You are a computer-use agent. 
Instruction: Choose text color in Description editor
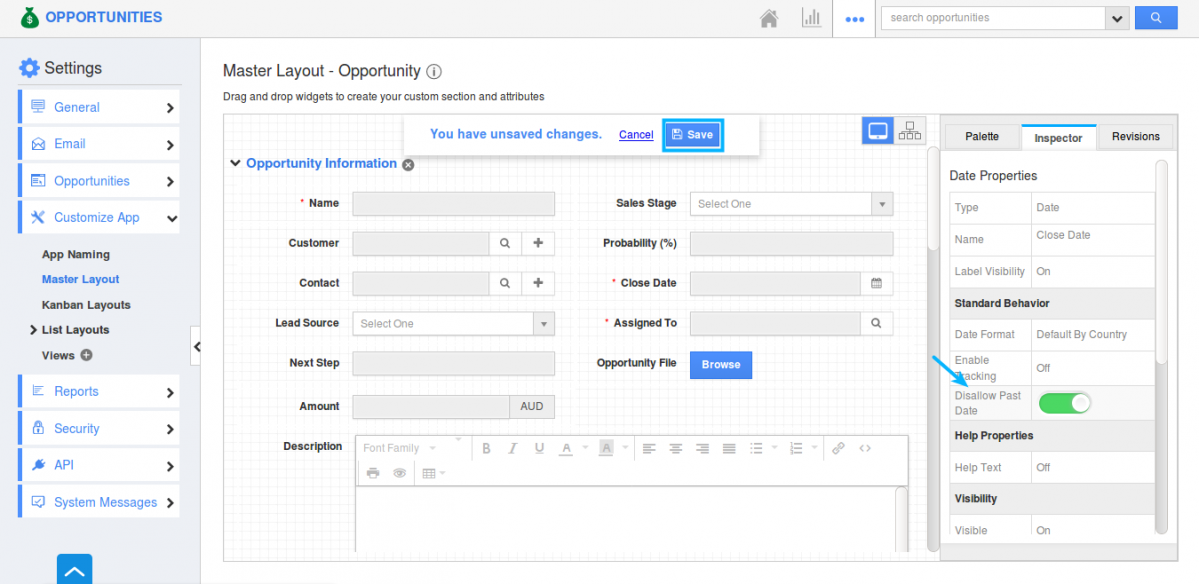566,448
